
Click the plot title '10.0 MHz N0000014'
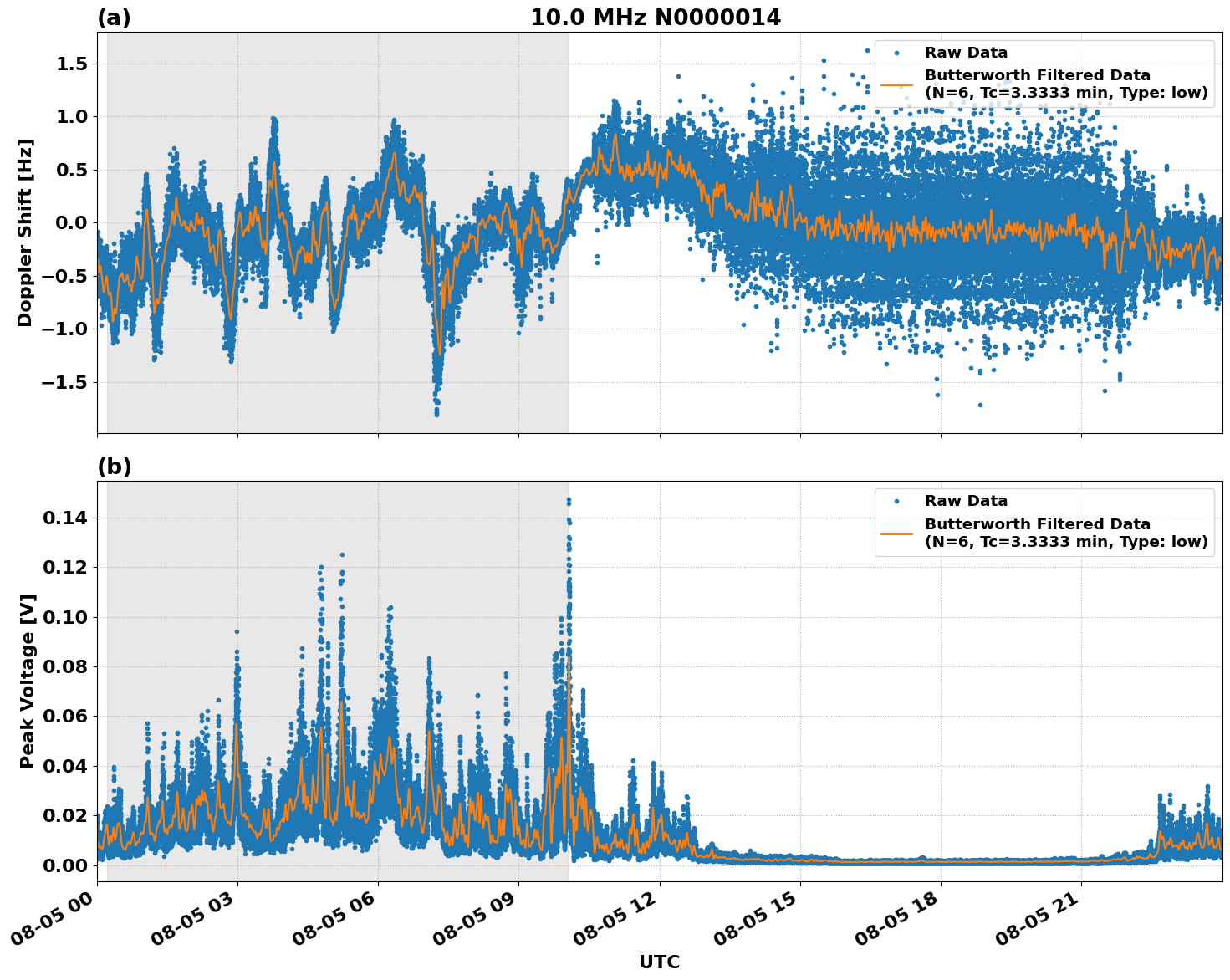click(x=656, y=18)
